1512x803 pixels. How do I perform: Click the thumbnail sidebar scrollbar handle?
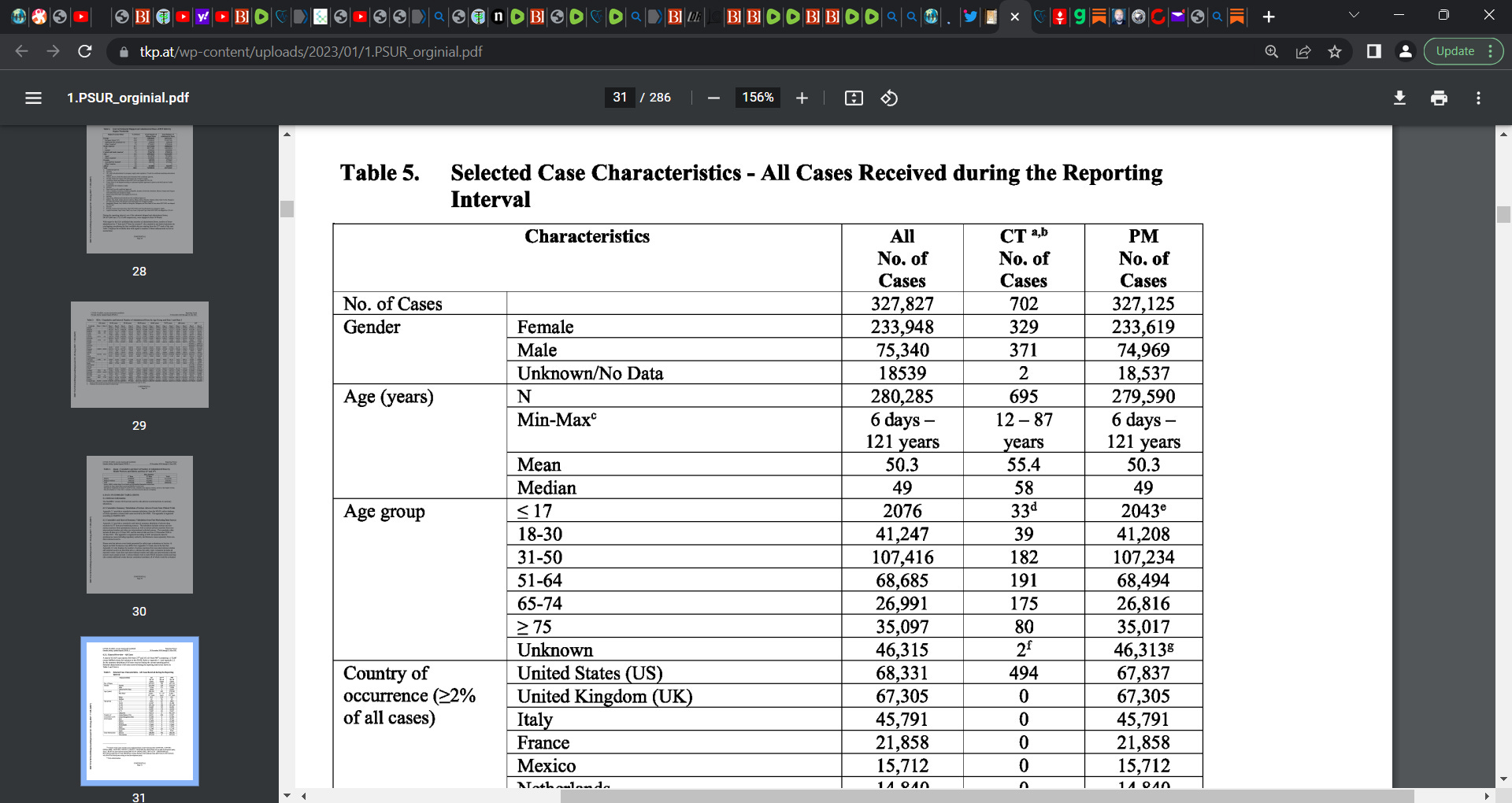tap(287, 209)
